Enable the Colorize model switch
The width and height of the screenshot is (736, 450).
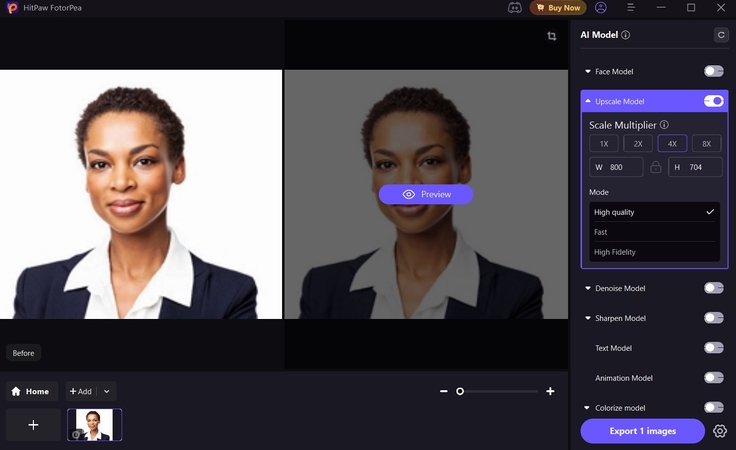[713, 407]
